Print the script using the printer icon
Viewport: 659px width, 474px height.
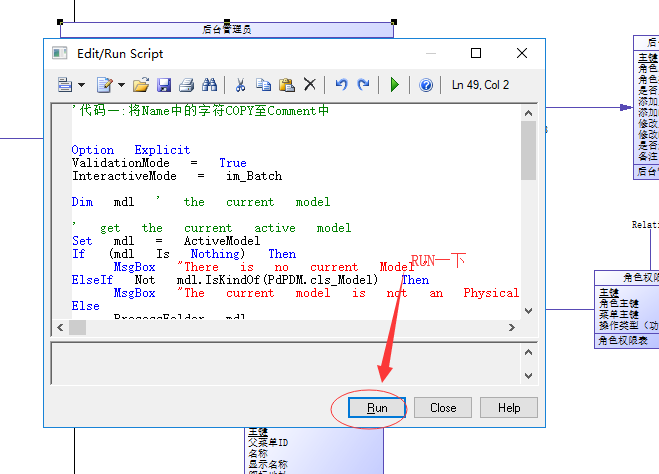(x=187, y=86)
